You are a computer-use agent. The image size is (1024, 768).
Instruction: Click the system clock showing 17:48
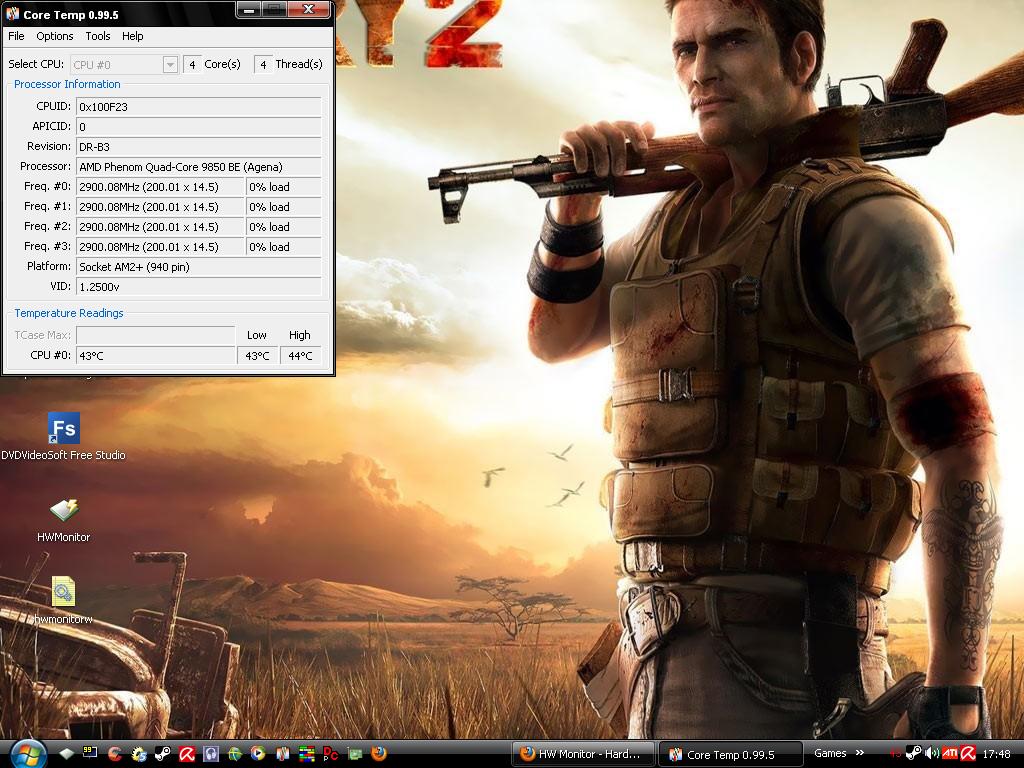[997, 754]
